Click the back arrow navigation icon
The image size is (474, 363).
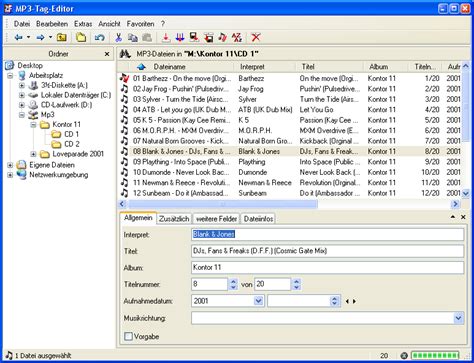click(x=19, y=37)
